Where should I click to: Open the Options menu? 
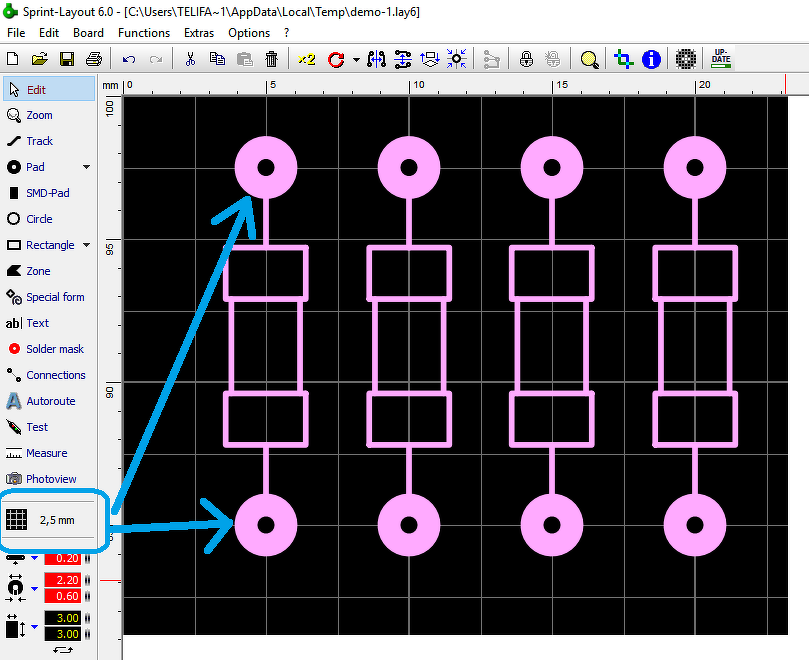(x=249, y=33)
